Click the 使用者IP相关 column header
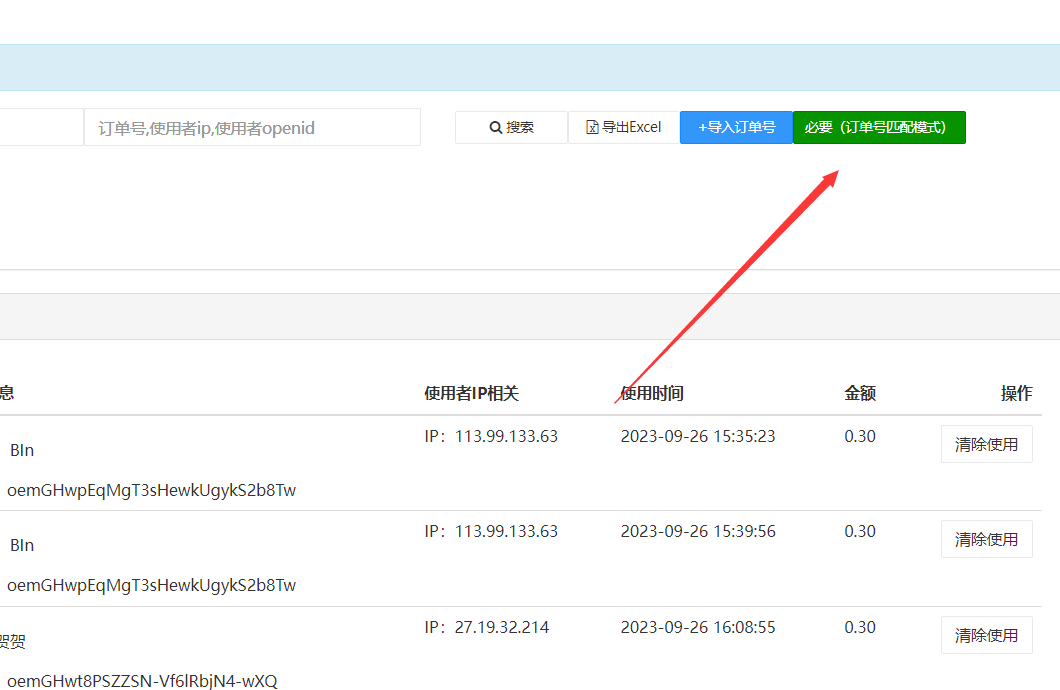Image resolution: width=1060 pixels, height=690 pixels. 471,393
